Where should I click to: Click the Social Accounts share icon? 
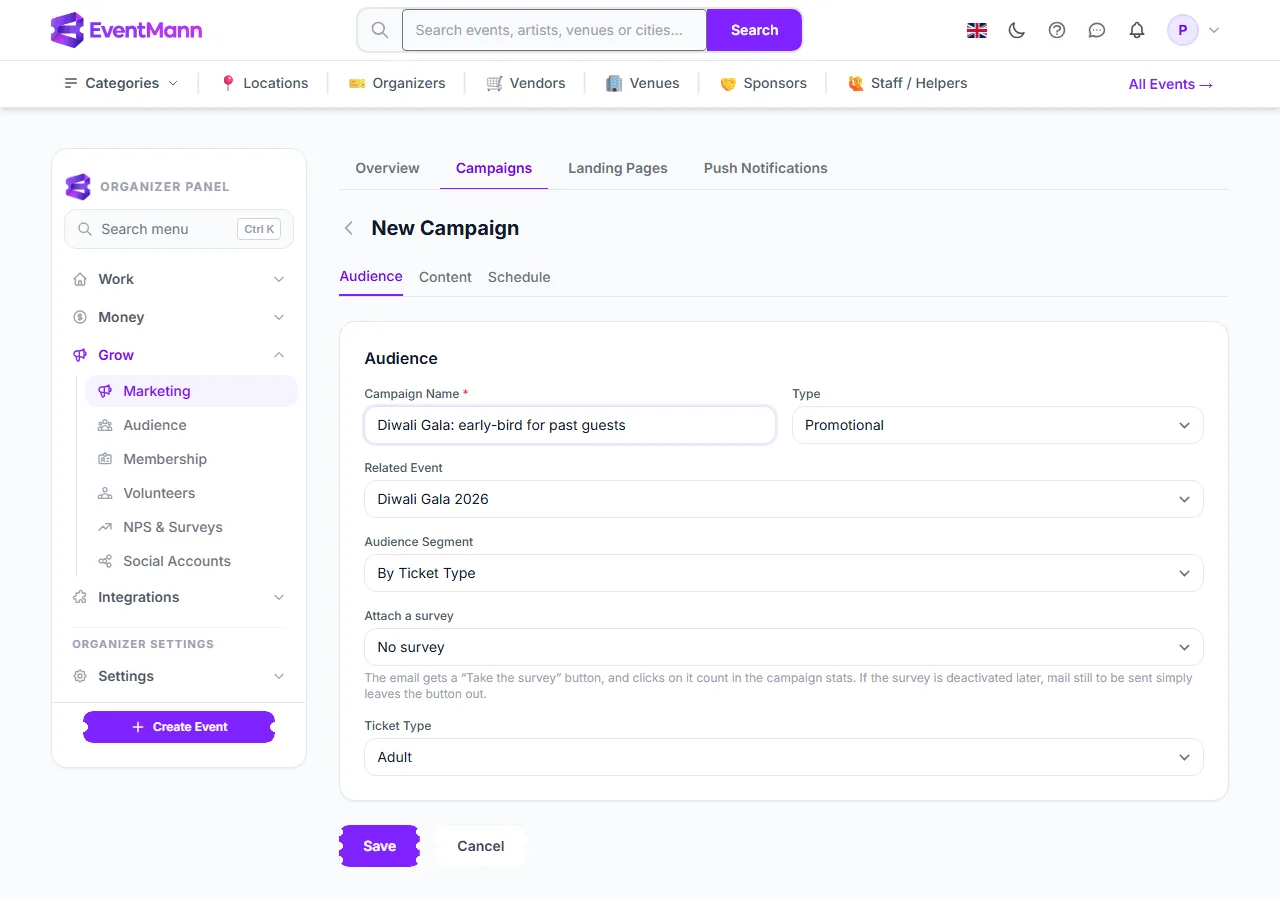point(105,561)
